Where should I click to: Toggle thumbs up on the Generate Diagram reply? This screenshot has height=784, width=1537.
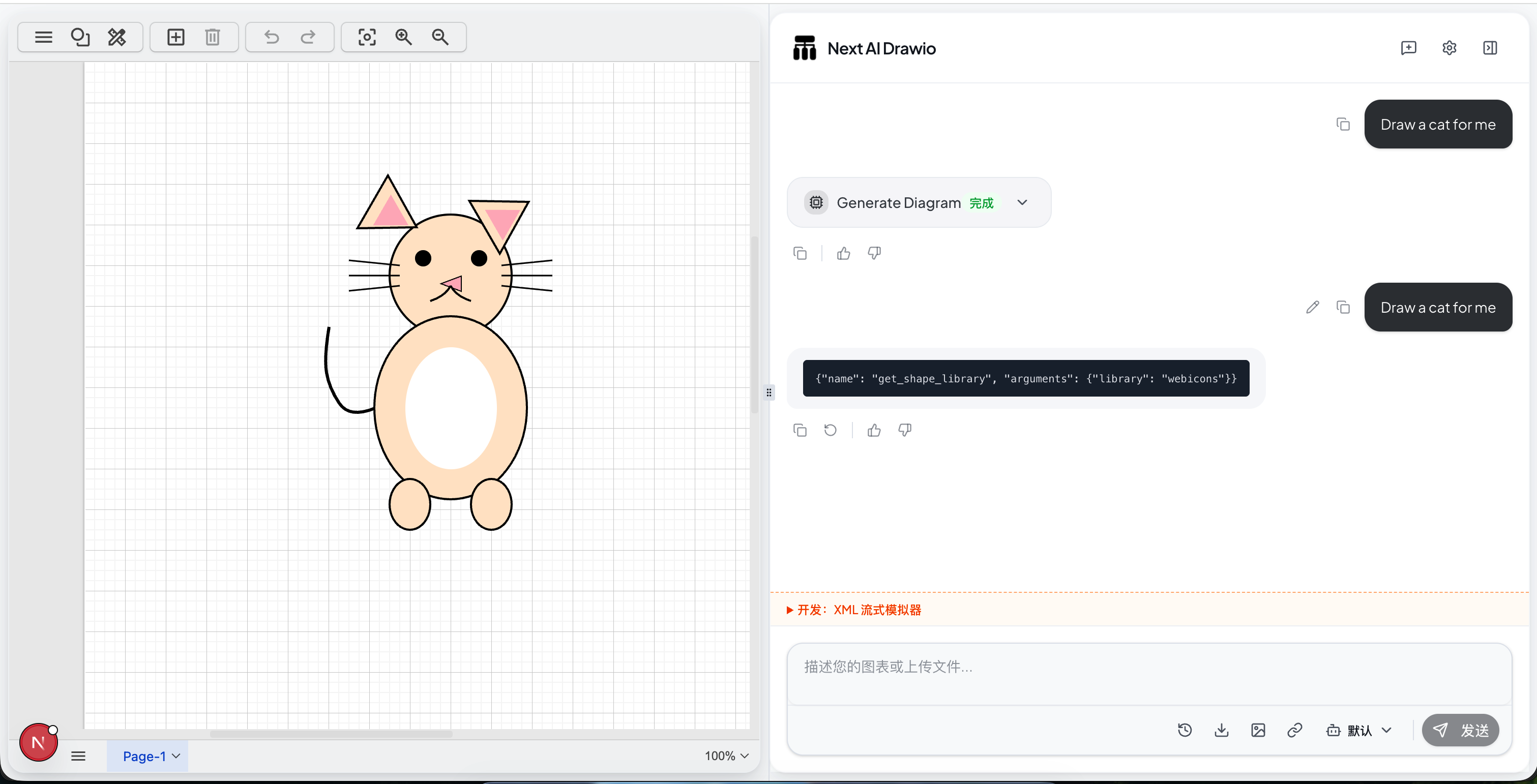point(843,254)
